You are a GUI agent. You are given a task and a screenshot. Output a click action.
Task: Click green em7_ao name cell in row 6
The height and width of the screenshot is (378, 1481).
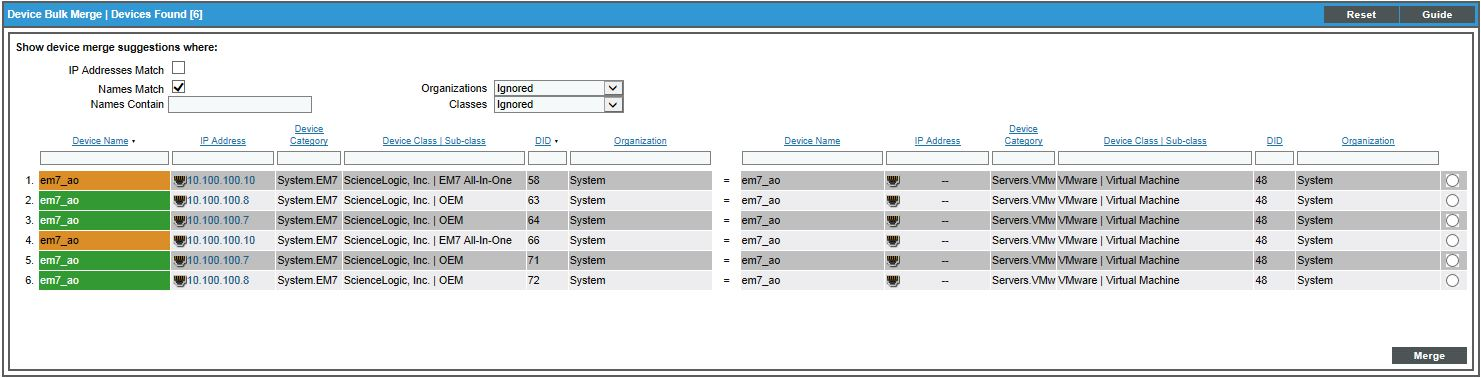tap(104, 281)
